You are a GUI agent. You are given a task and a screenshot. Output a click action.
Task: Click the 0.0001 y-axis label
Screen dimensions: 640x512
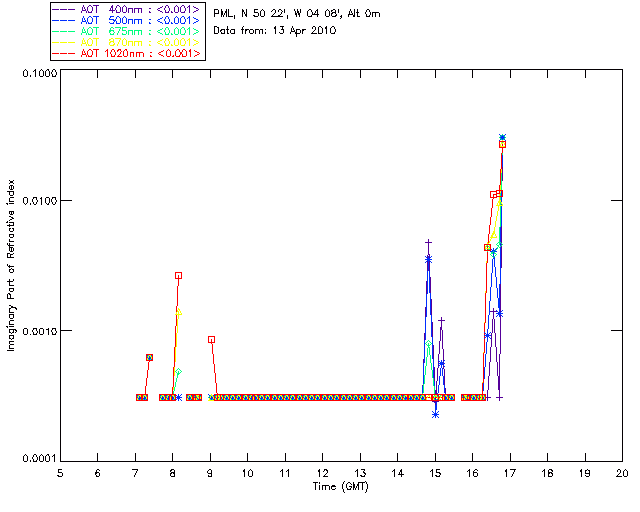point(39,459)
